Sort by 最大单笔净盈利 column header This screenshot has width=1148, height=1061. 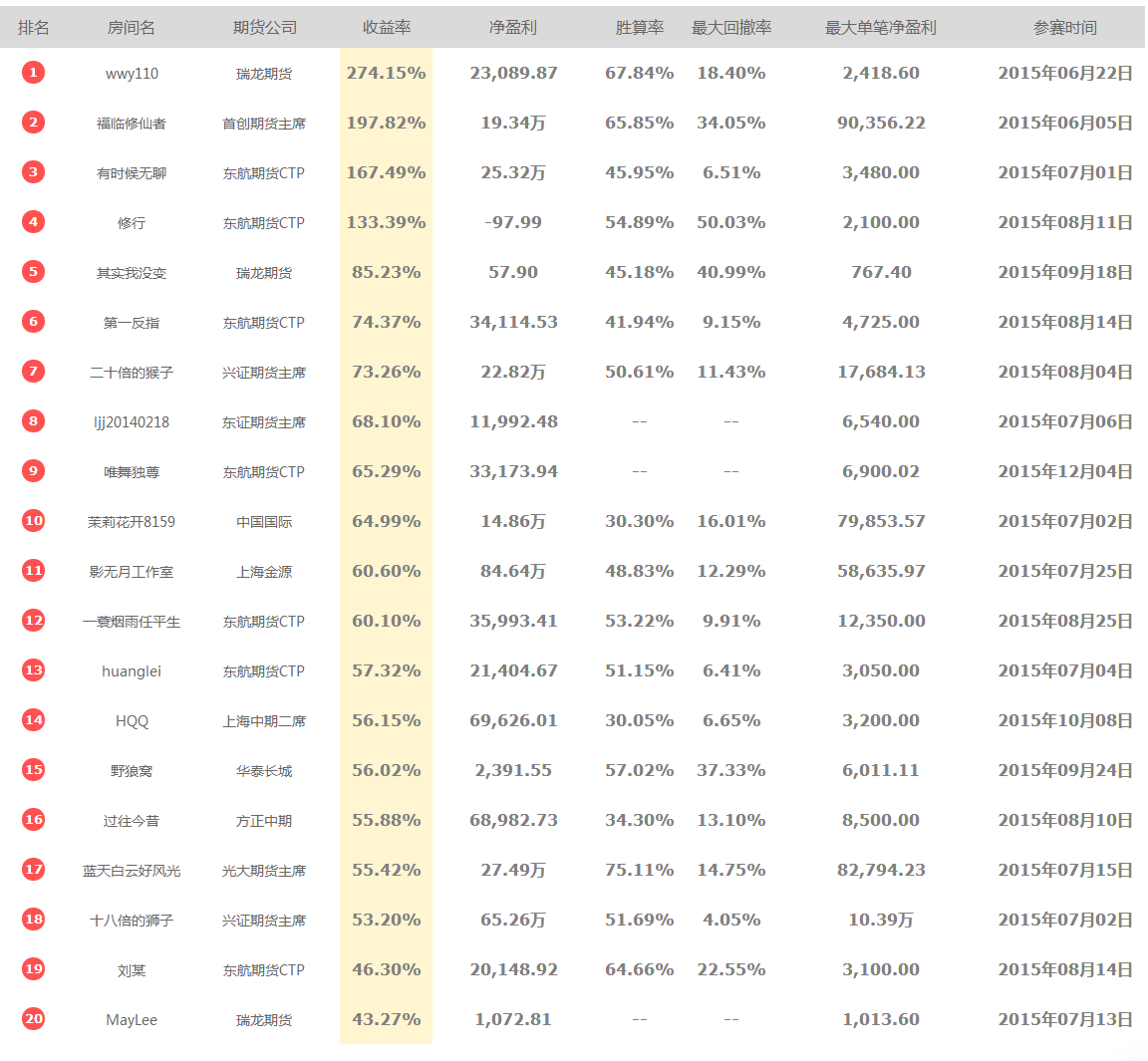pyautogui.click(x=881, y=28)
